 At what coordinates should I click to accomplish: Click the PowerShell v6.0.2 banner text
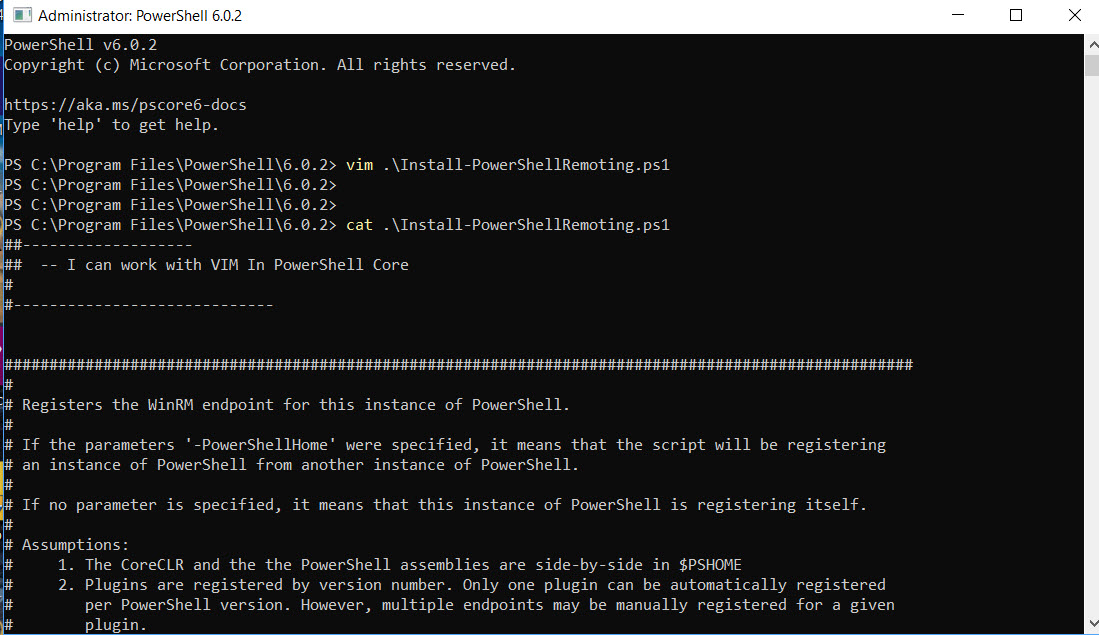click(x=80, y=44)
